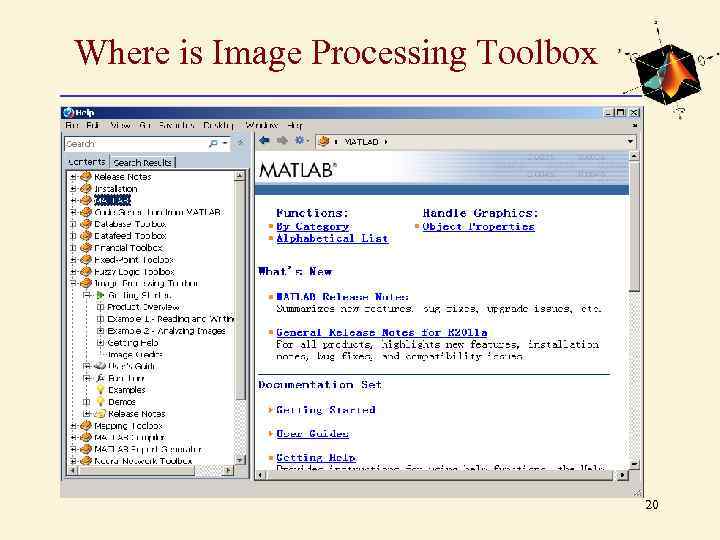Open the By Category functions link
Image resolution: width=720 pixels, height=540 pixels.
[x=313, y=226]
